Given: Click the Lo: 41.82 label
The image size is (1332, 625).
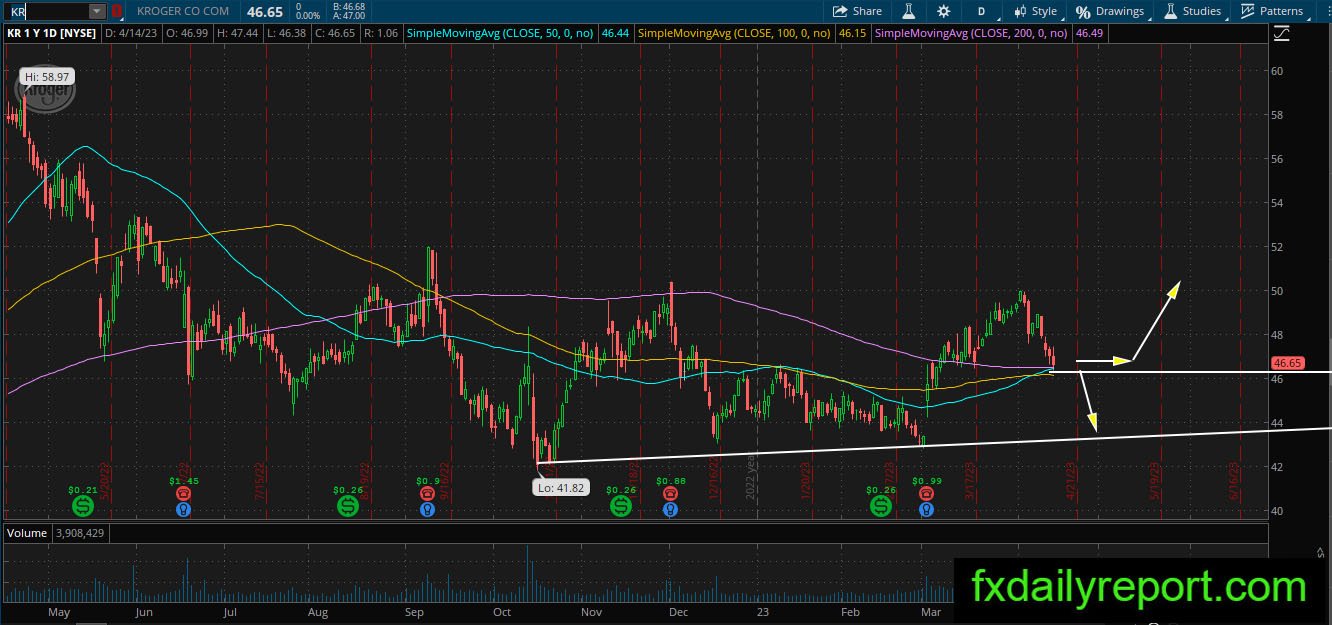Looking at the screenshot, I should tap(560, 487).
